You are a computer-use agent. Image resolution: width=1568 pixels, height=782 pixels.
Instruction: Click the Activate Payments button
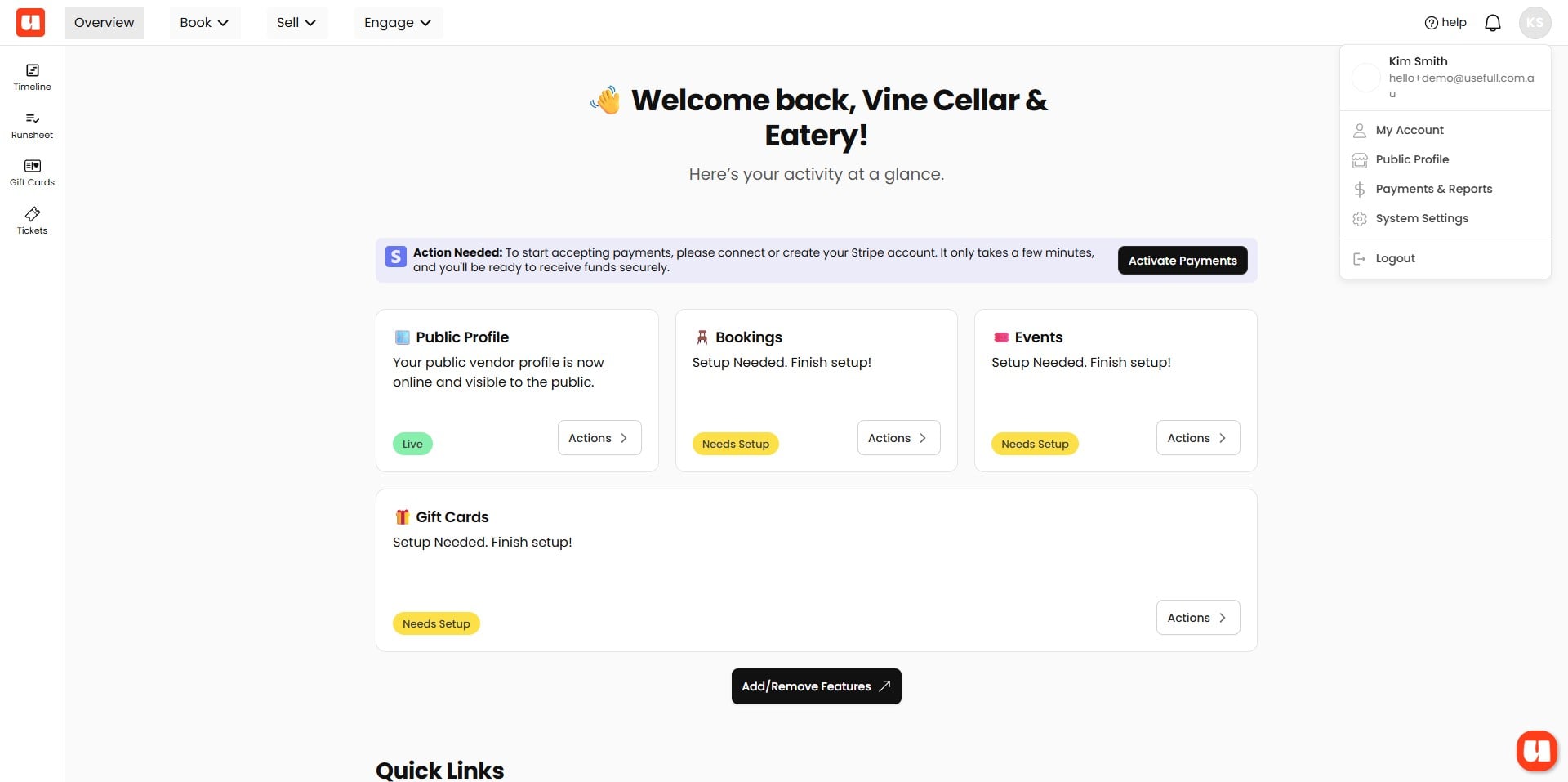click(x=1183, y=260)
